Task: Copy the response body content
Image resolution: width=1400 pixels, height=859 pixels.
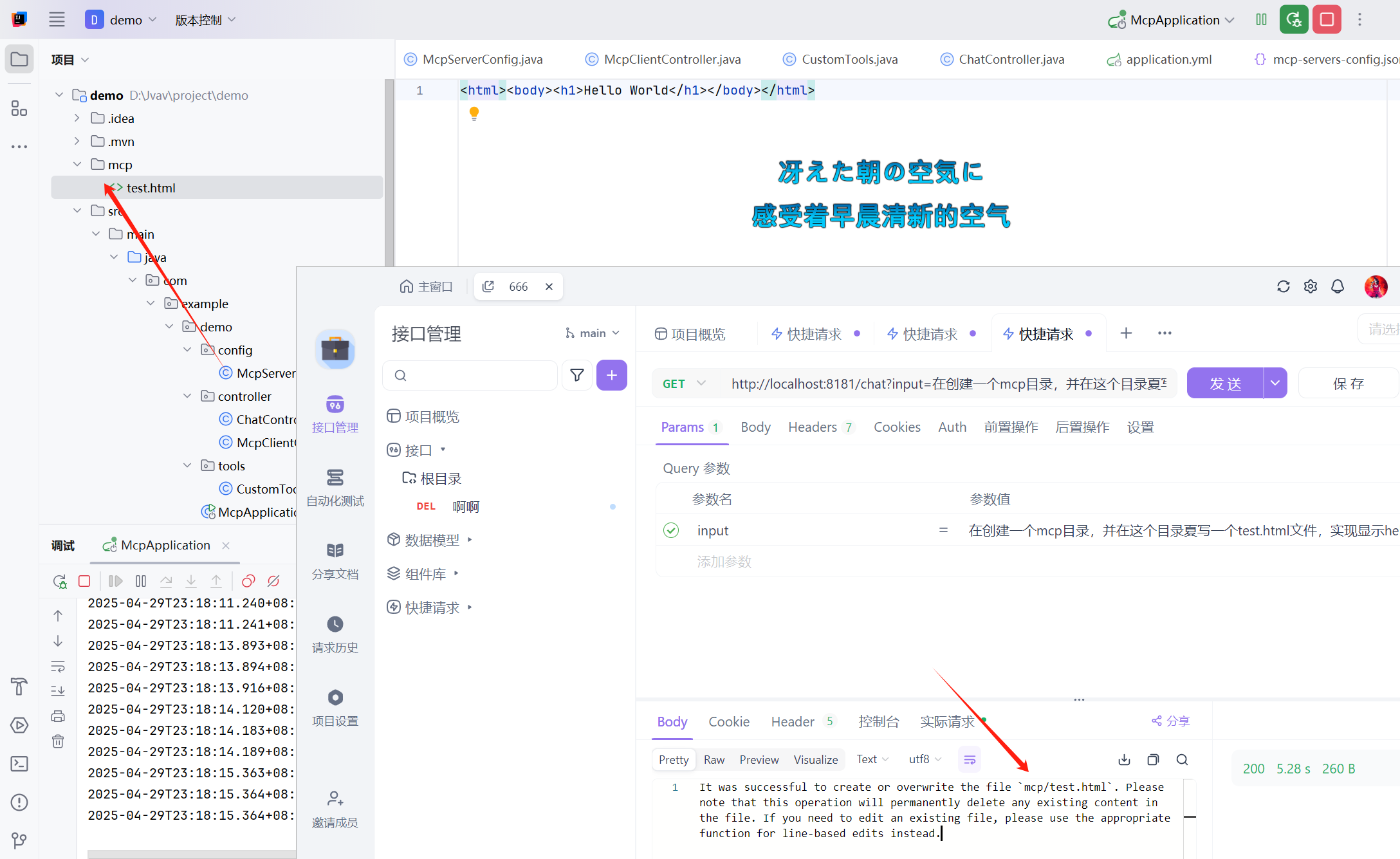Action: pos(1153,760)
